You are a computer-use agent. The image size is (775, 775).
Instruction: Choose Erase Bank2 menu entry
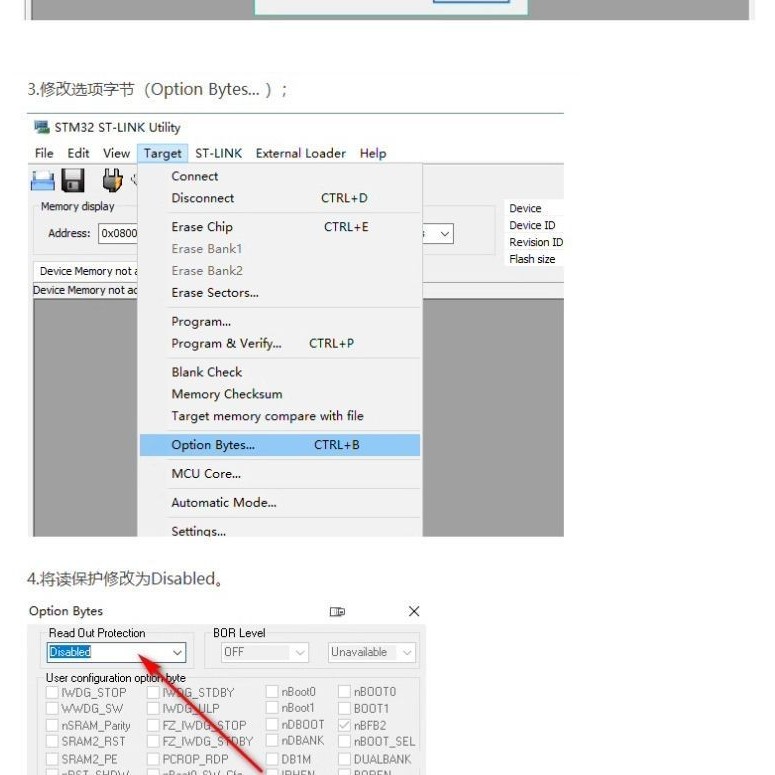tap(280, 271)
